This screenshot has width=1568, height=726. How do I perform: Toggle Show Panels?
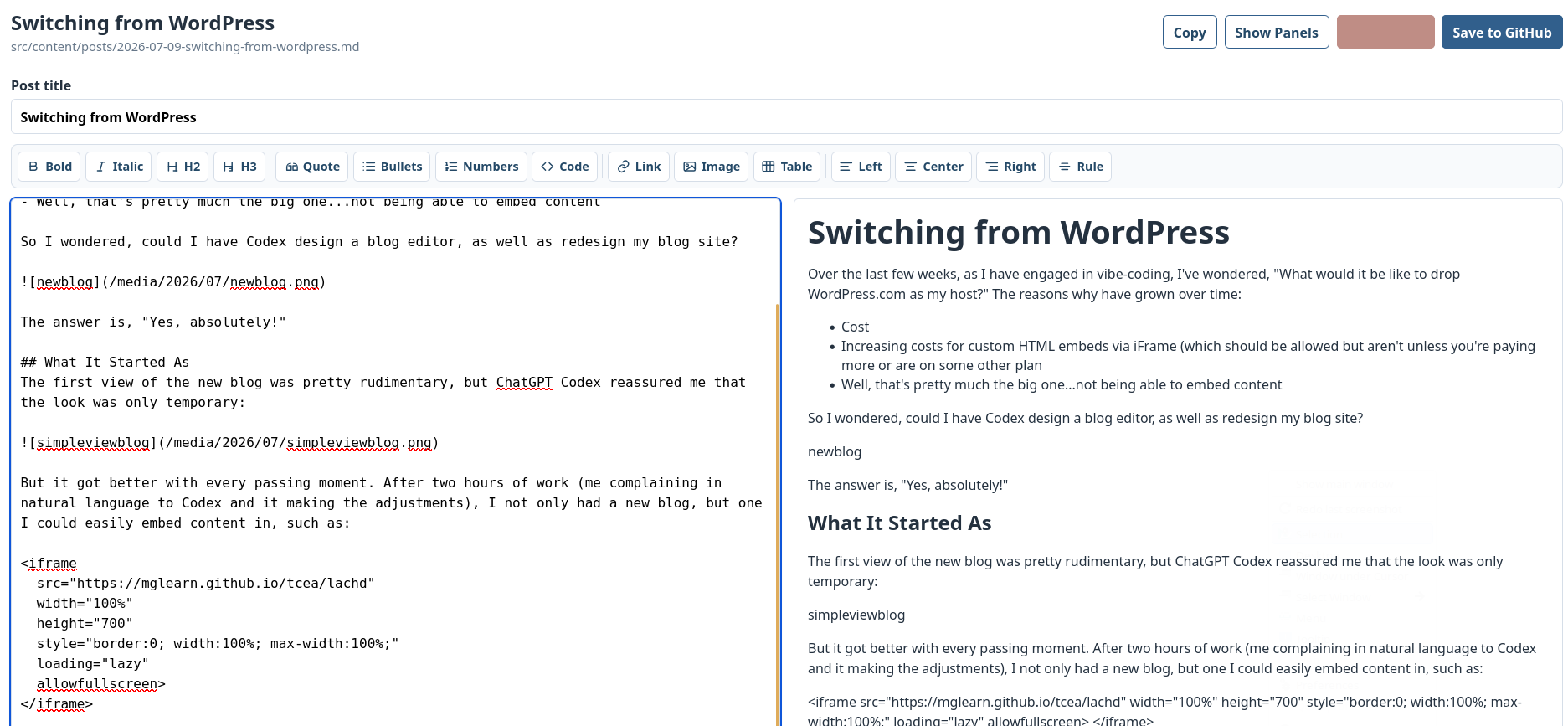1277,32
